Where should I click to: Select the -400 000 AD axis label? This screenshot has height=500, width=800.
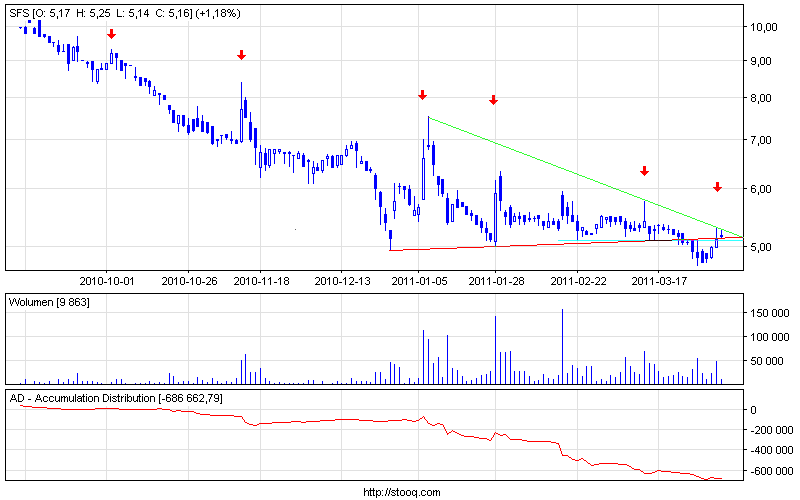point(771,451)
